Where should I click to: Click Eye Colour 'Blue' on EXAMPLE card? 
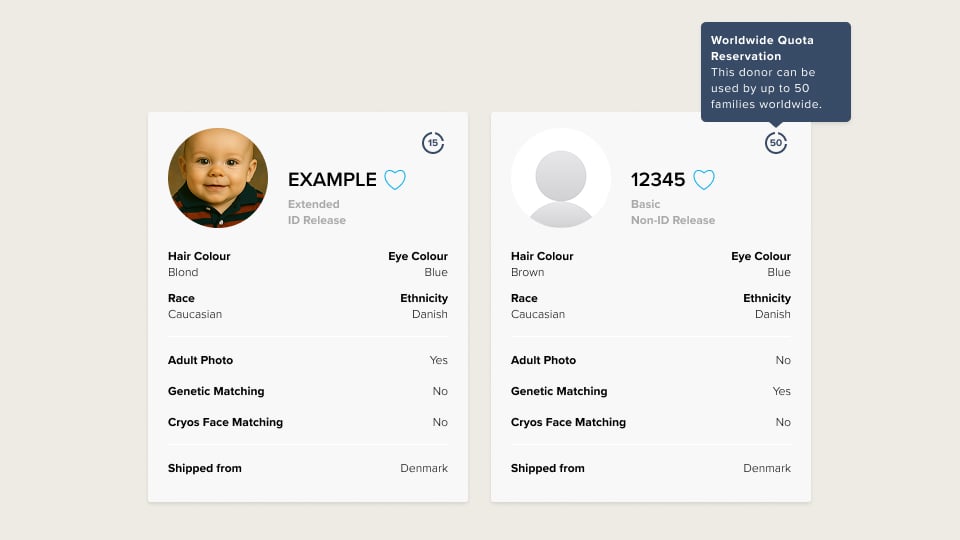[436, 272]
